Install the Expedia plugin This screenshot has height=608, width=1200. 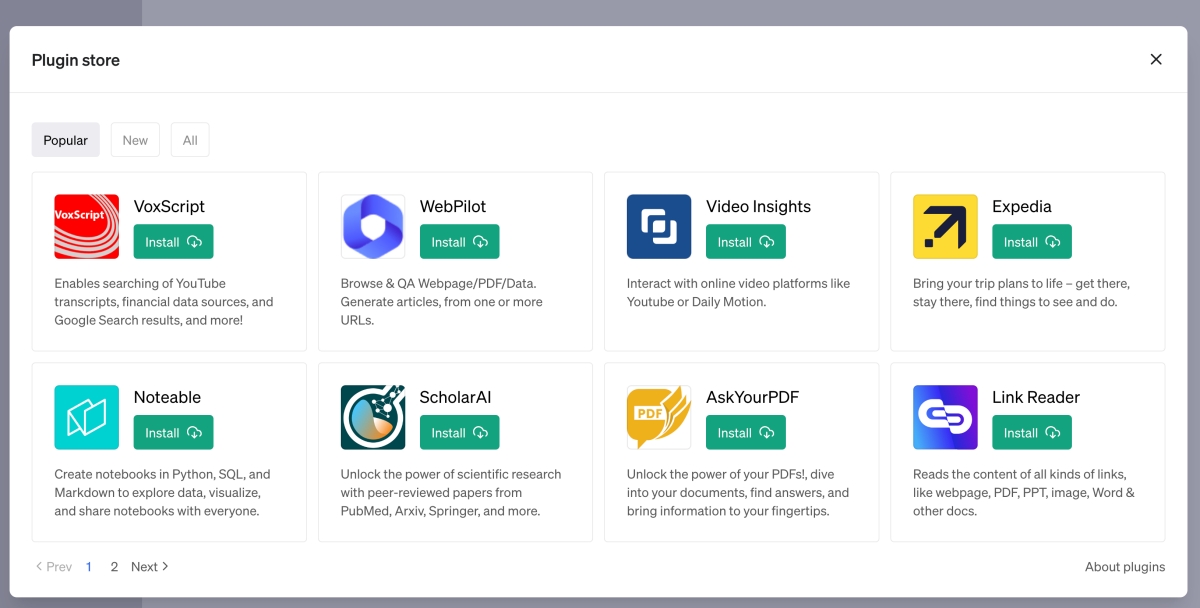1031,242
